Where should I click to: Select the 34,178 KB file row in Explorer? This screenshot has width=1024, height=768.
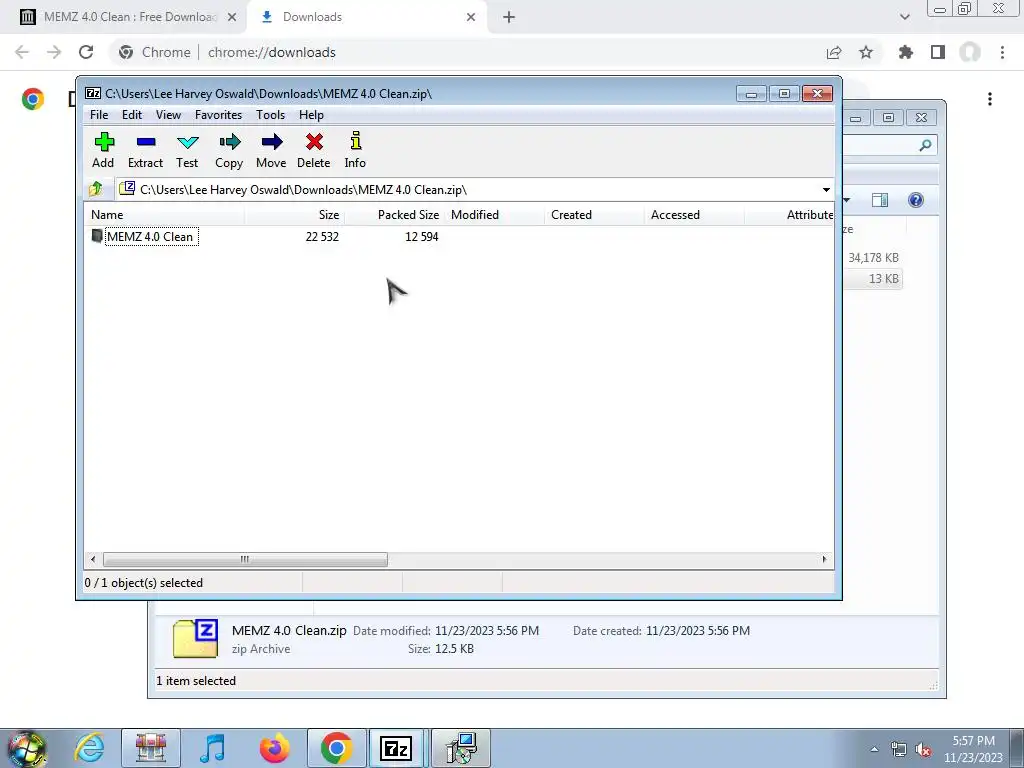[872, 258]
